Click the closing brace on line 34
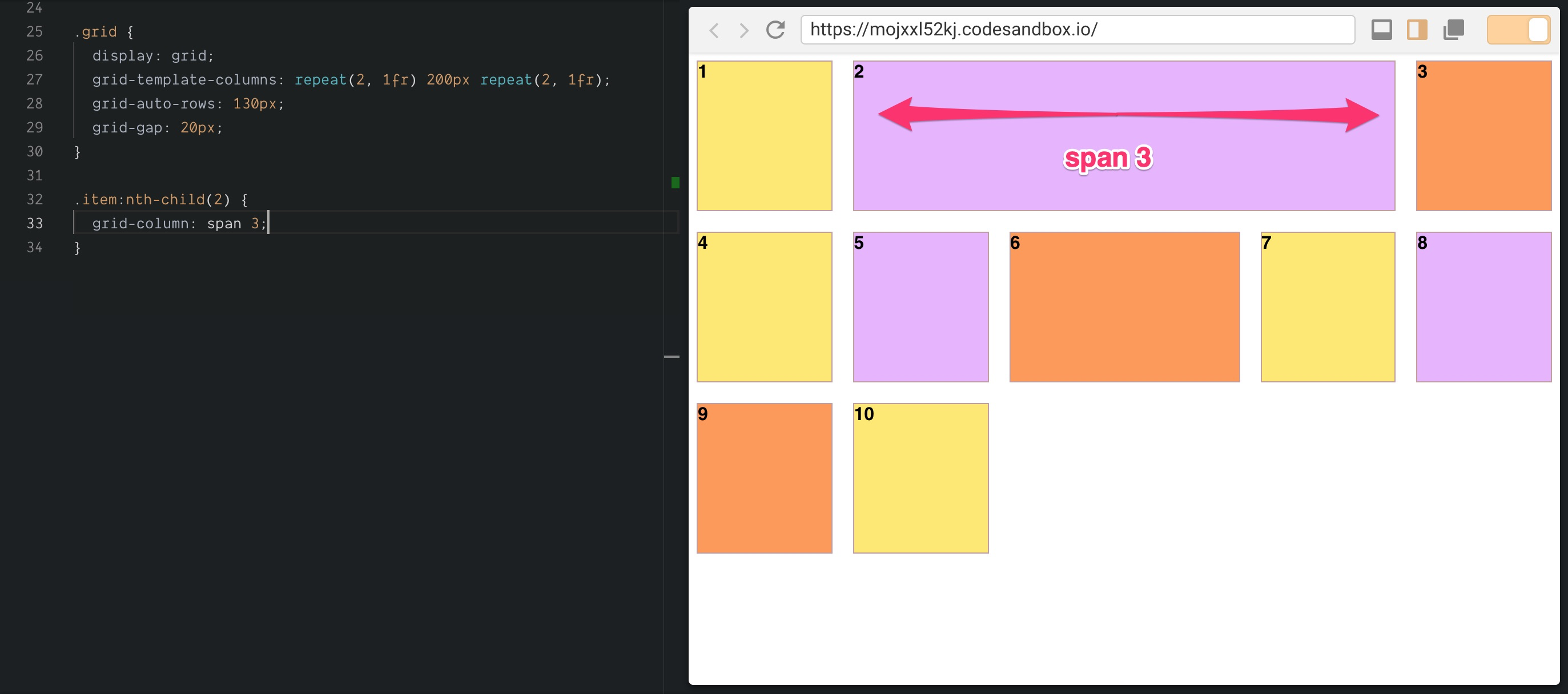The width and height of the screenshot is (1568, 694). 77,248
